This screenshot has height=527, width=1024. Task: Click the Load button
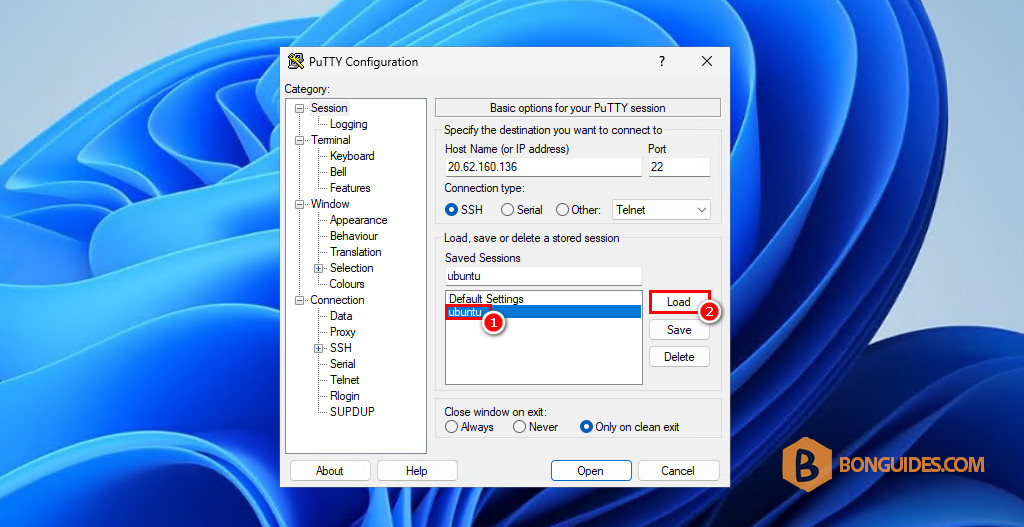pos(679,302)
